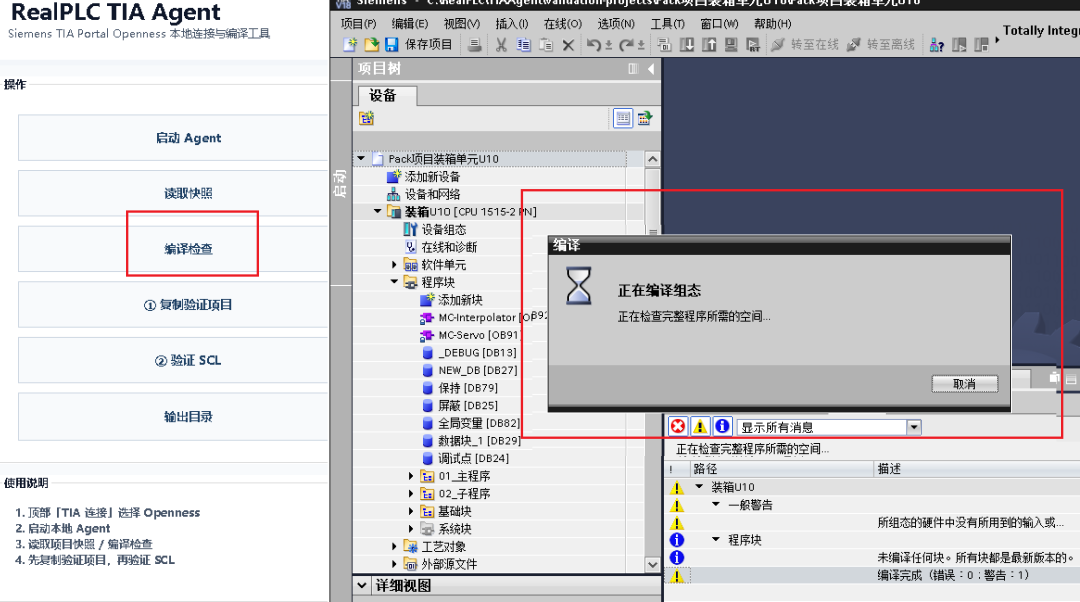Image resolution: width=1080 pixels, height=602 pixels.
Task: Expand the 01_主程序 folder
Action: click(411, 476)
